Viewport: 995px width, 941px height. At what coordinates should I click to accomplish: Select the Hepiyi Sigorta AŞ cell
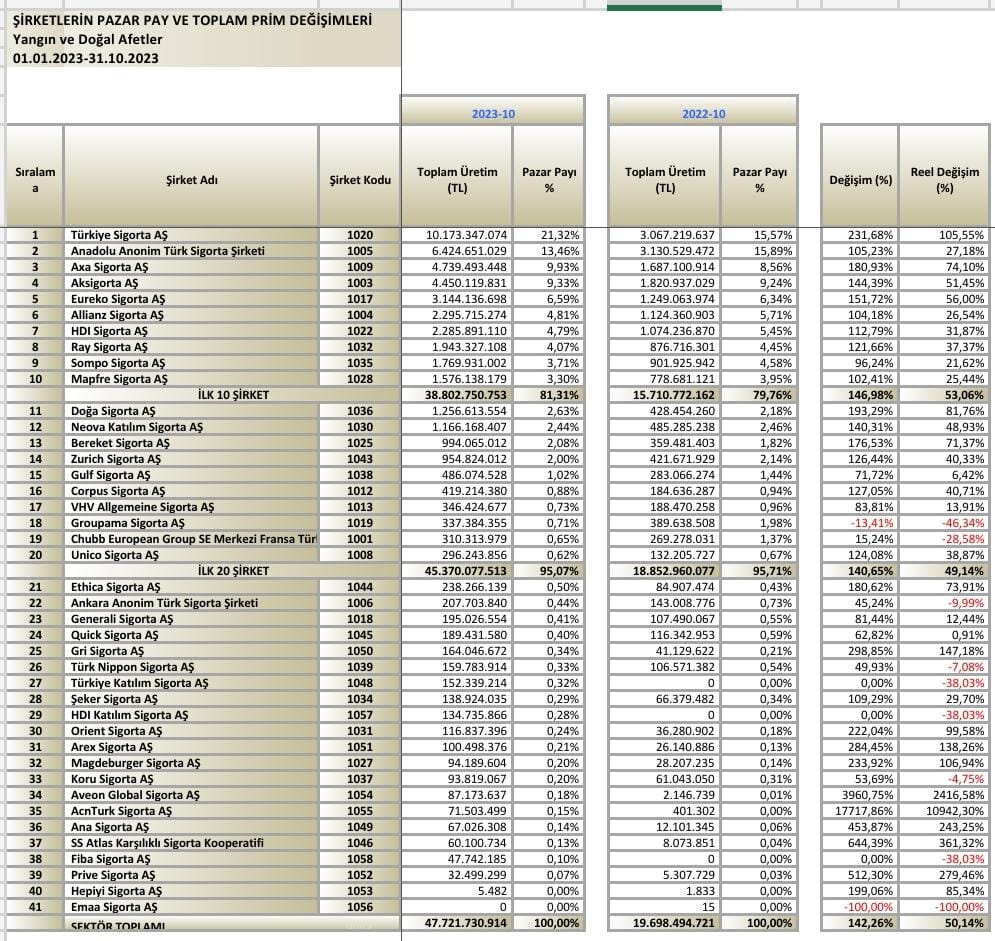[x=191, y=892]
